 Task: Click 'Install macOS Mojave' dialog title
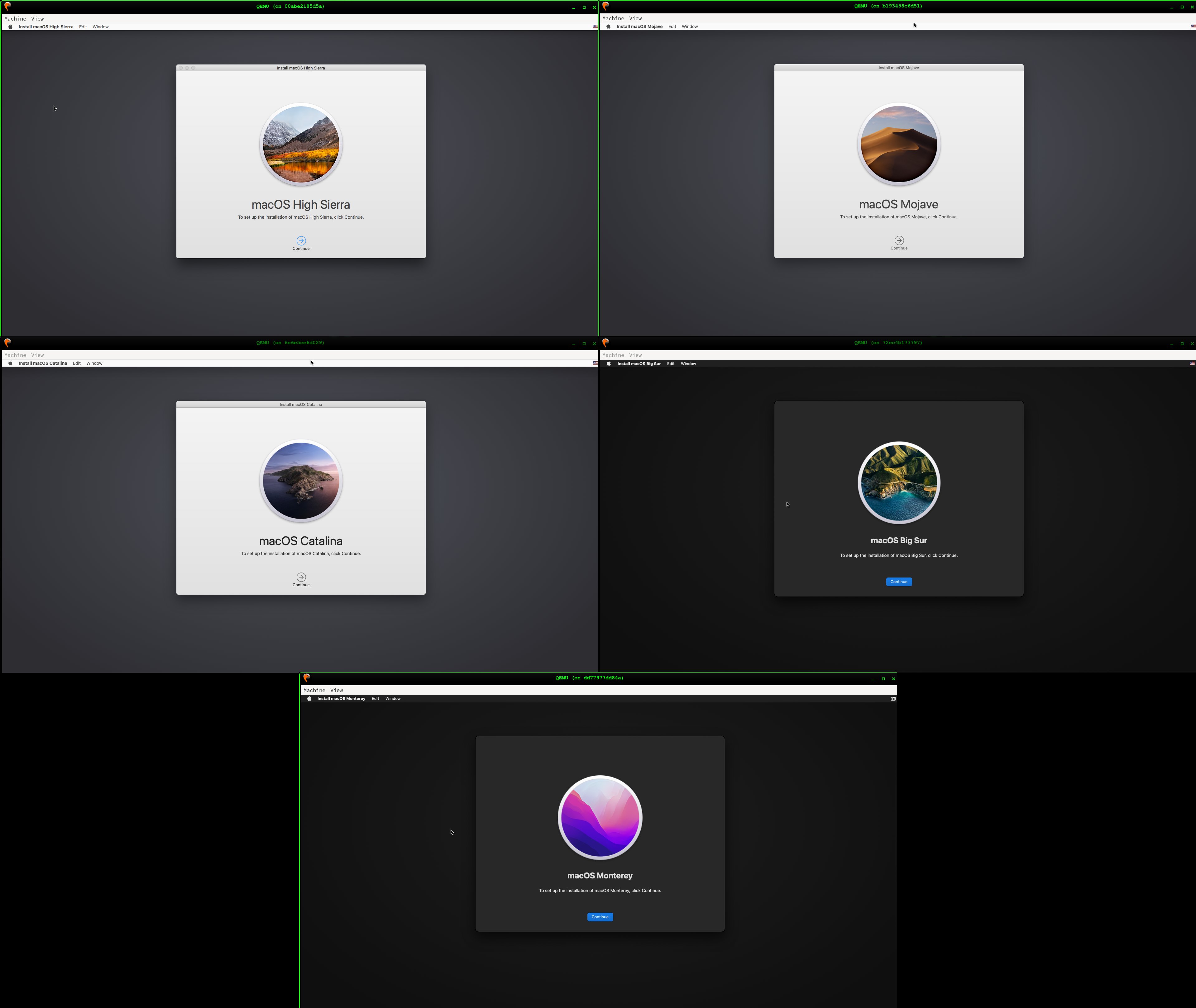(899, 67)
